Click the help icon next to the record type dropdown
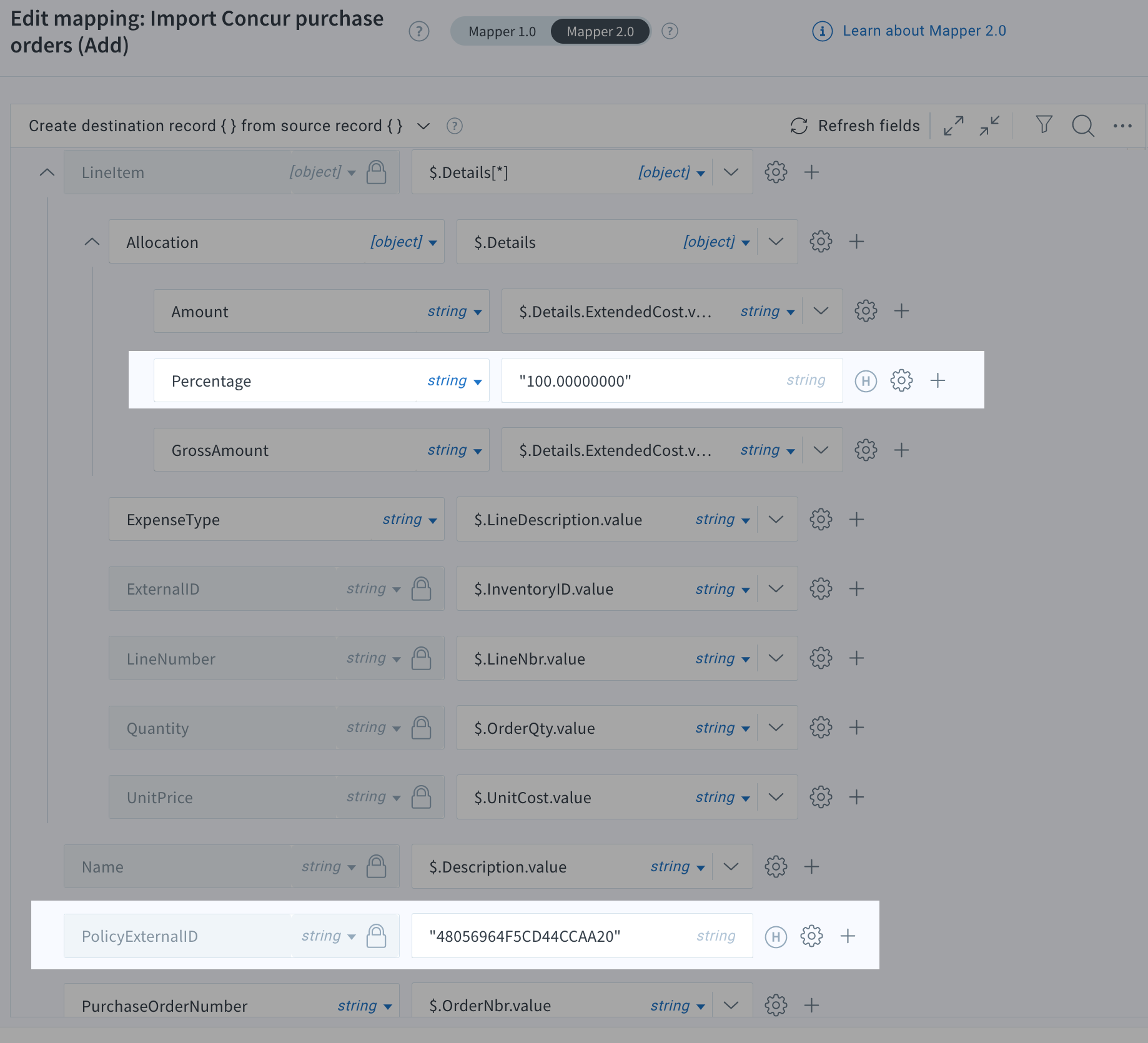 [x=454, y=126]
